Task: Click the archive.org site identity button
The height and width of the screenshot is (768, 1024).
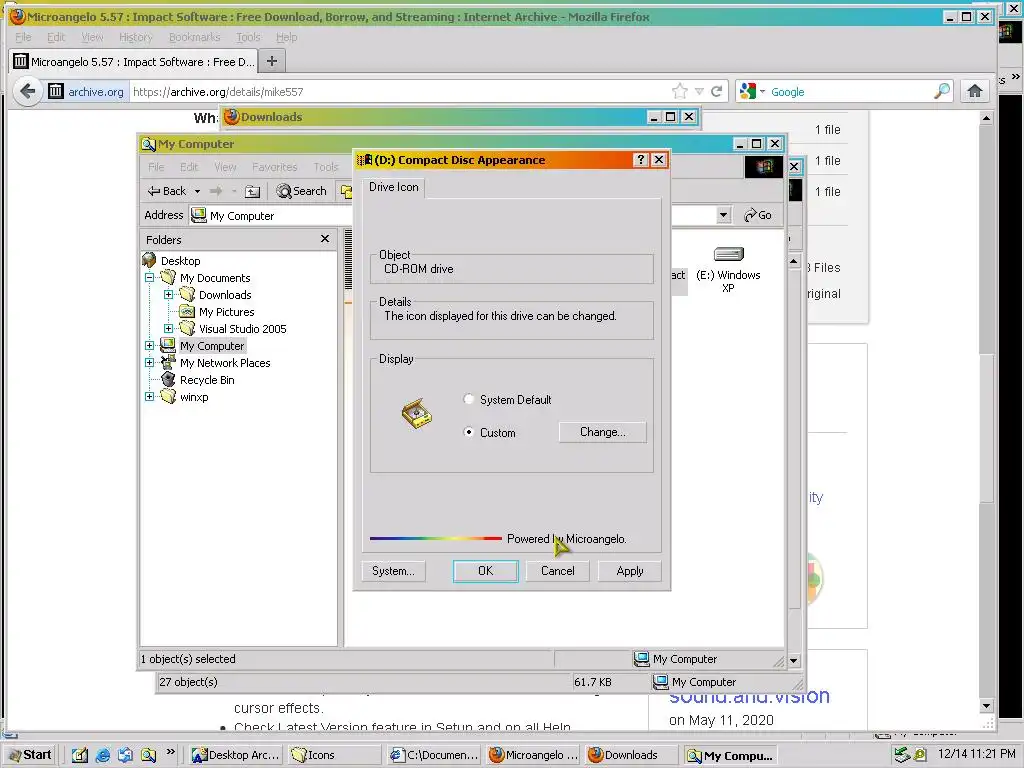Action: point(86,91)
